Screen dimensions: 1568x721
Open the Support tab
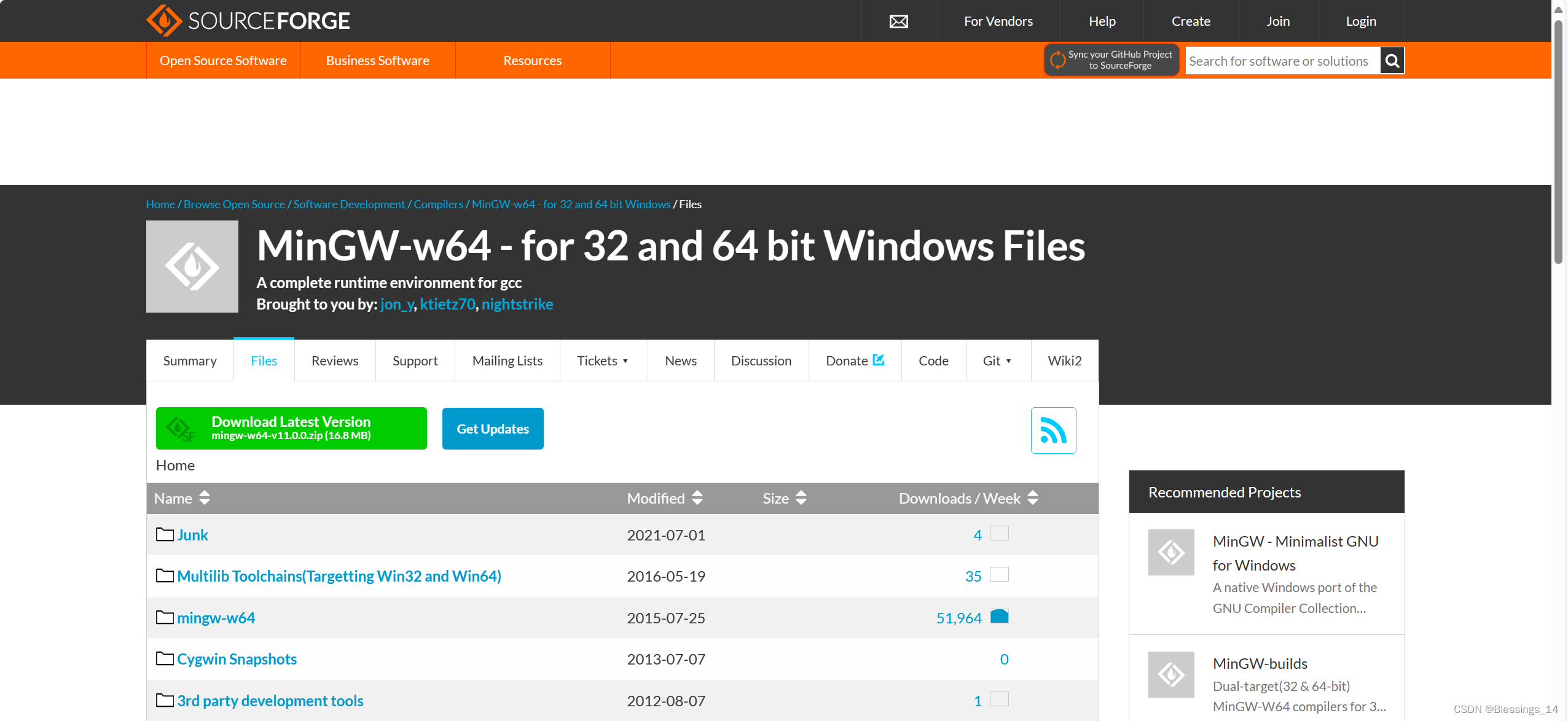415,360
